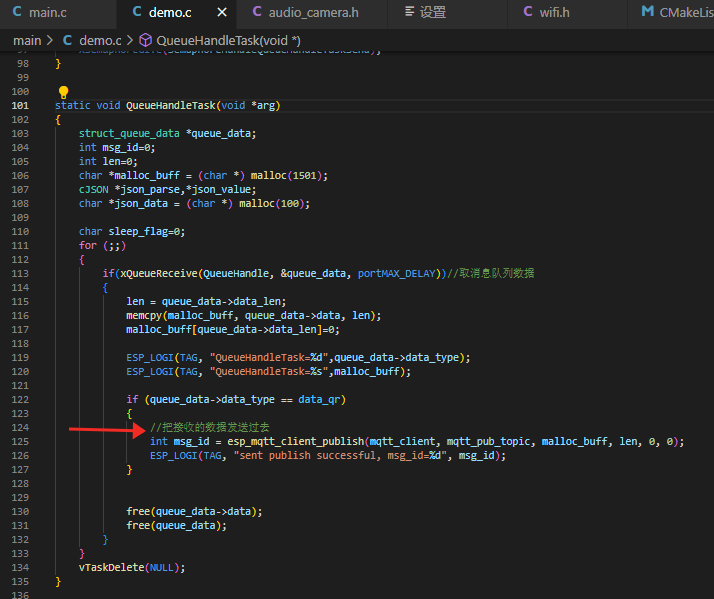Click the settings tab's list icon
This screenshot has height=599, width=714.
coord(408,12)
